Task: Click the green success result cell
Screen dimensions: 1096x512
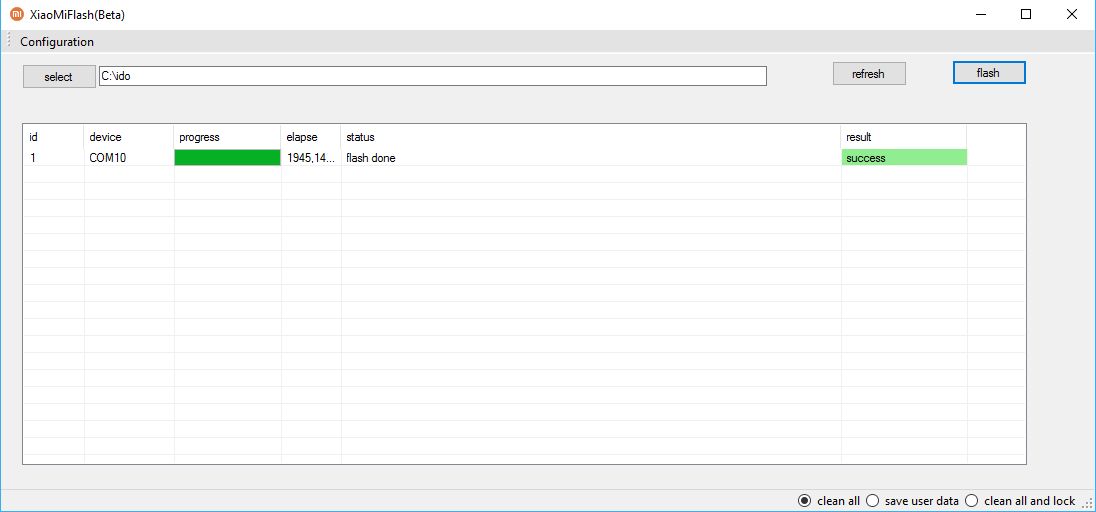Action: click(x=904, y=157)
